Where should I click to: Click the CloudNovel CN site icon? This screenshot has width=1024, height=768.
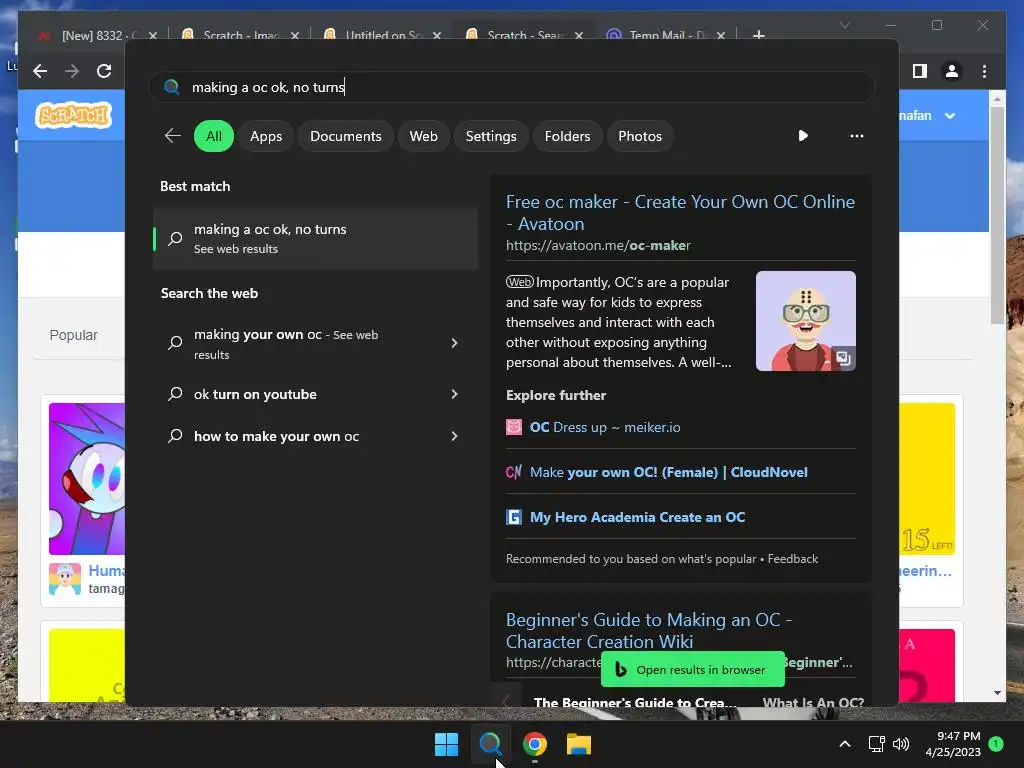(514, 472)
